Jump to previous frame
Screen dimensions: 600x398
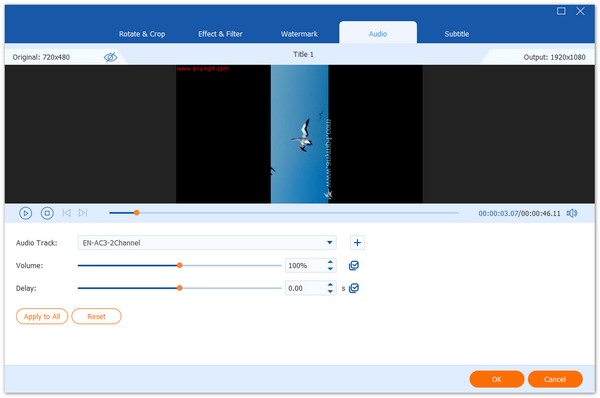[67, 213]
